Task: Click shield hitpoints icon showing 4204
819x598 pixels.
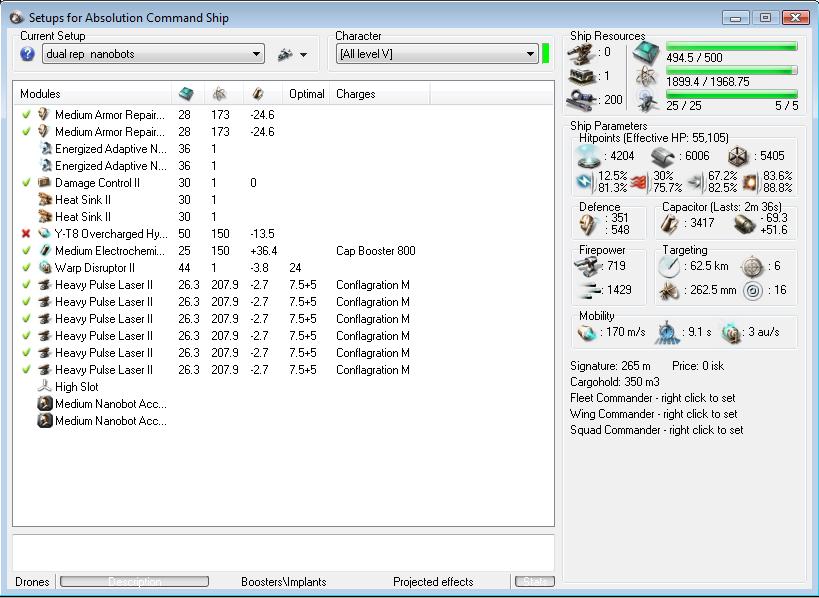Action: tap(588, 156)
